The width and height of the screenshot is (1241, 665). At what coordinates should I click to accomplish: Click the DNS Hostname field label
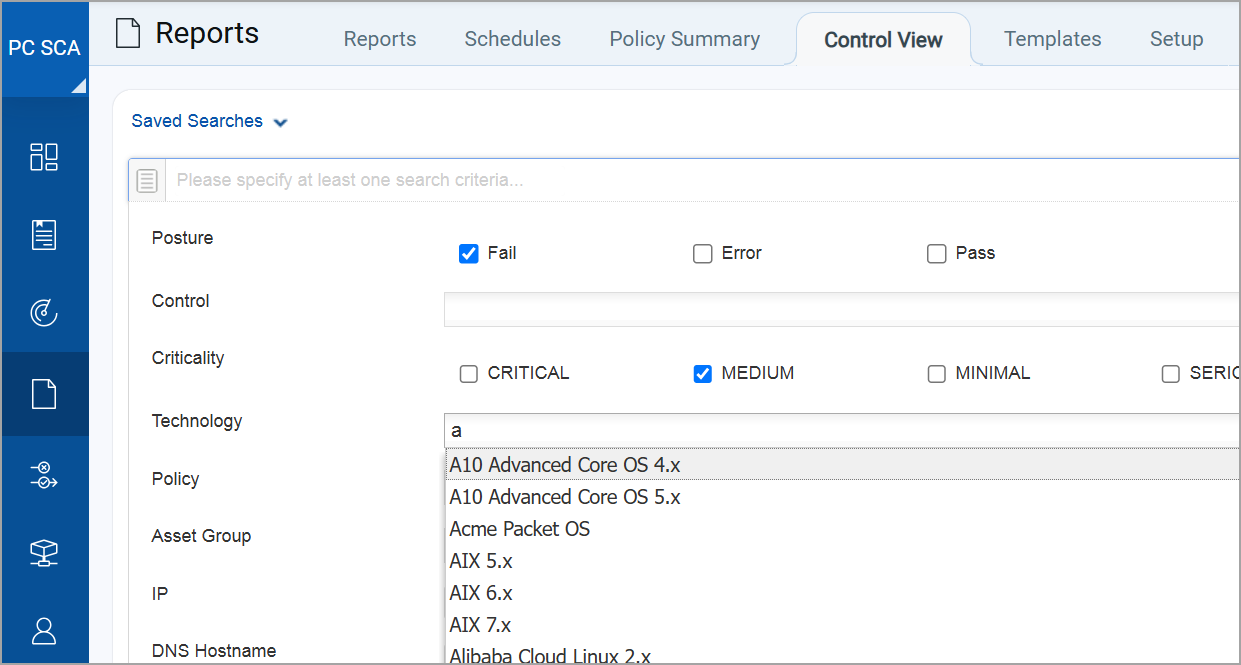click(x=214, y=651)
